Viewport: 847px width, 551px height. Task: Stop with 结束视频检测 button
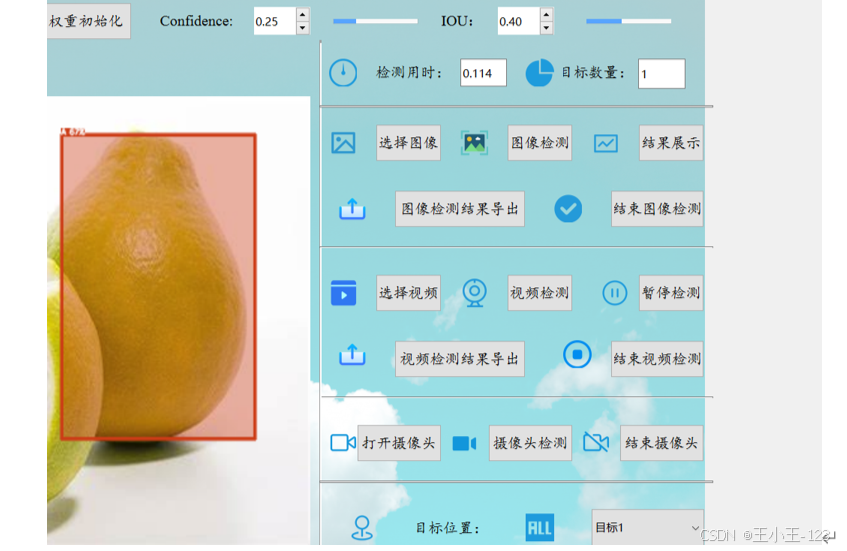pos(657,359)
